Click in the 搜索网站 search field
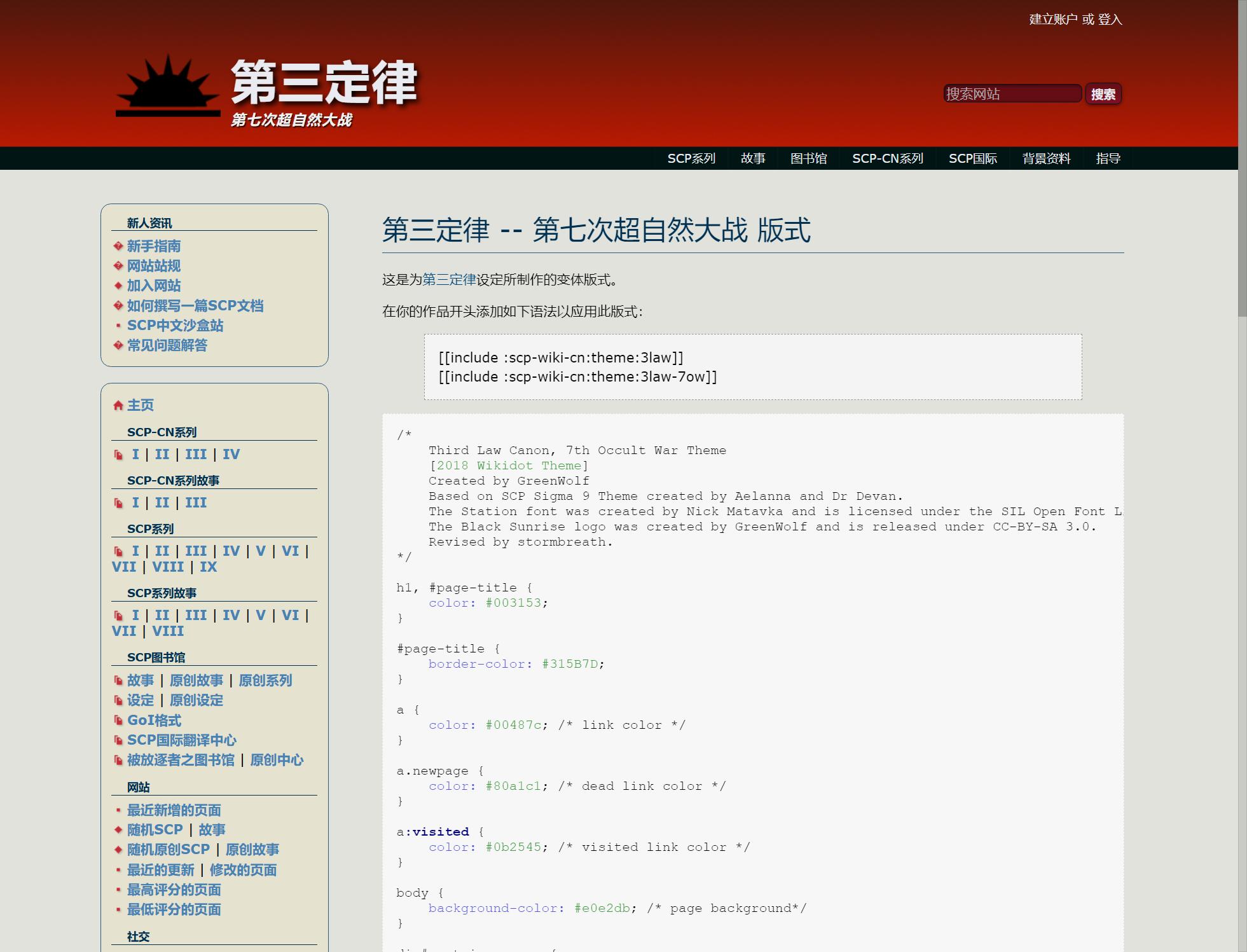Screen dimensions: 1247x952 pos(1012,94)
